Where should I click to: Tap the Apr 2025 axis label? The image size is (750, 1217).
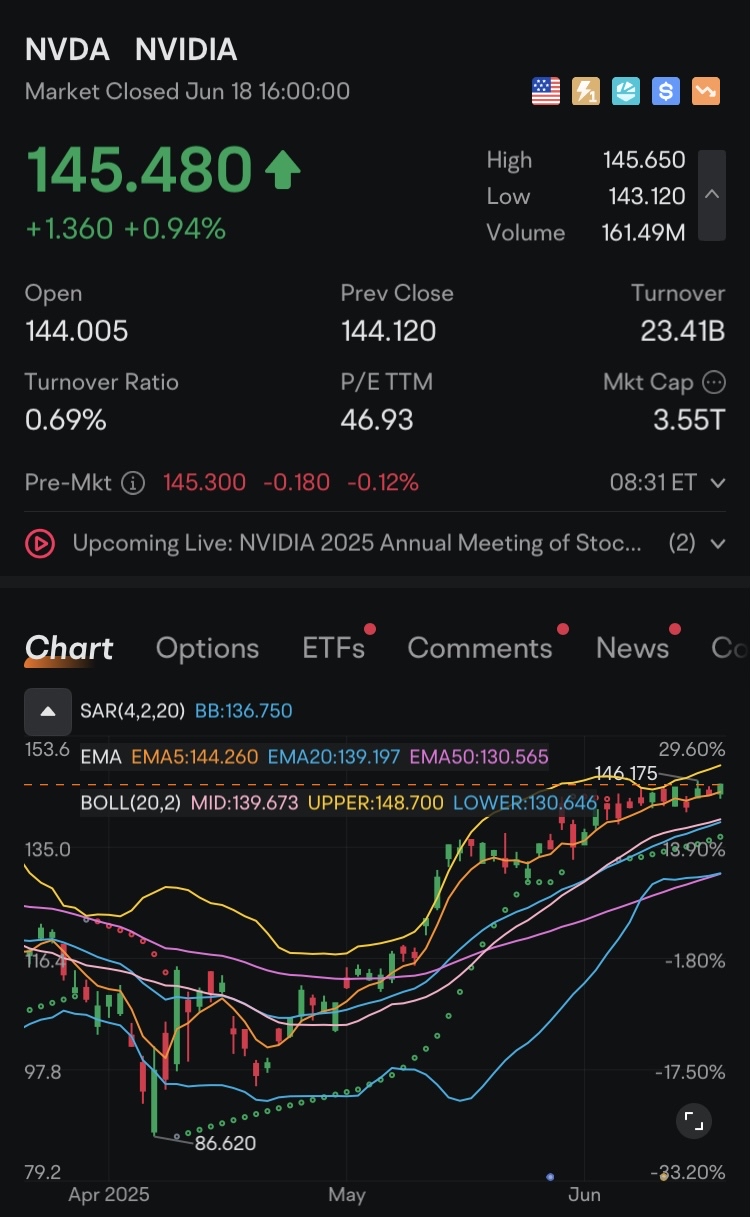[108, 1194]
